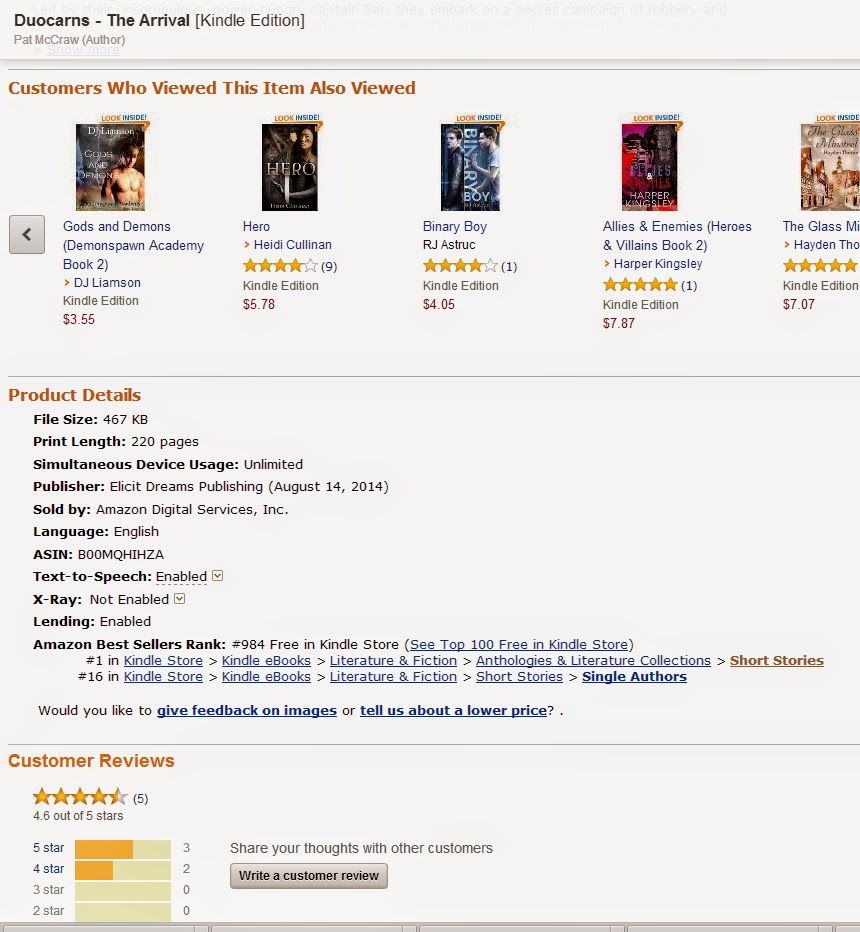This screenshot has width=860, height=932.
Task: Click the previous carousel arrow button
Action: (x=27, y=235)
